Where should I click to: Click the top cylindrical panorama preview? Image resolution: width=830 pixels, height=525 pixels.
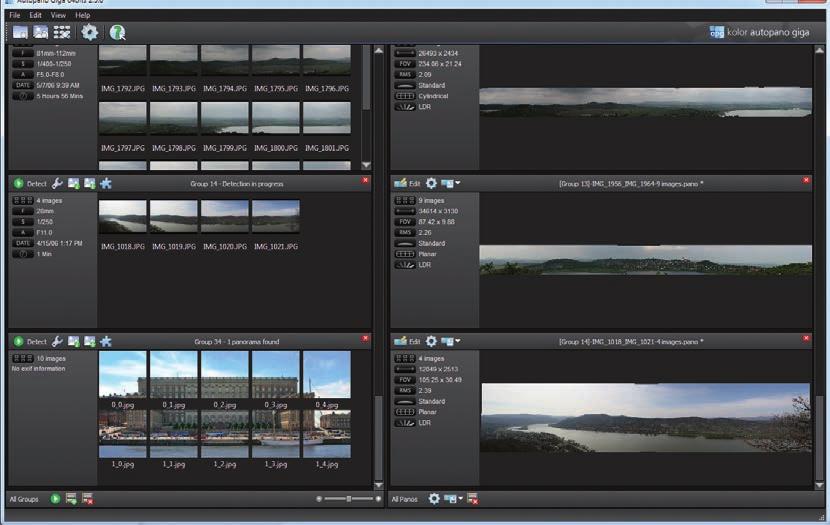[x=646, y=102]
